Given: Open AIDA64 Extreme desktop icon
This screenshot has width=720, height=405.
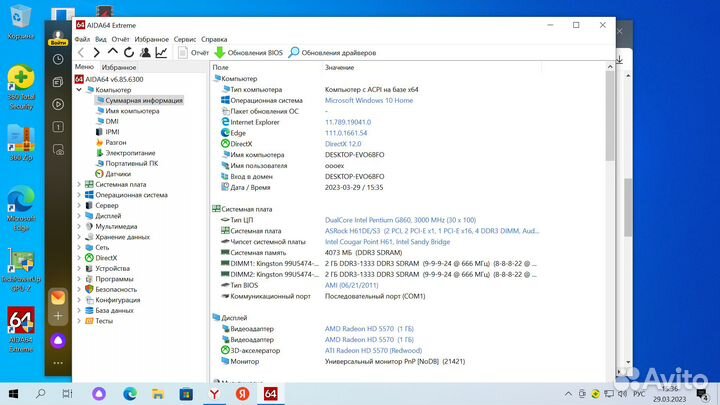Looking at the screenshot, I should pos(21,329).
